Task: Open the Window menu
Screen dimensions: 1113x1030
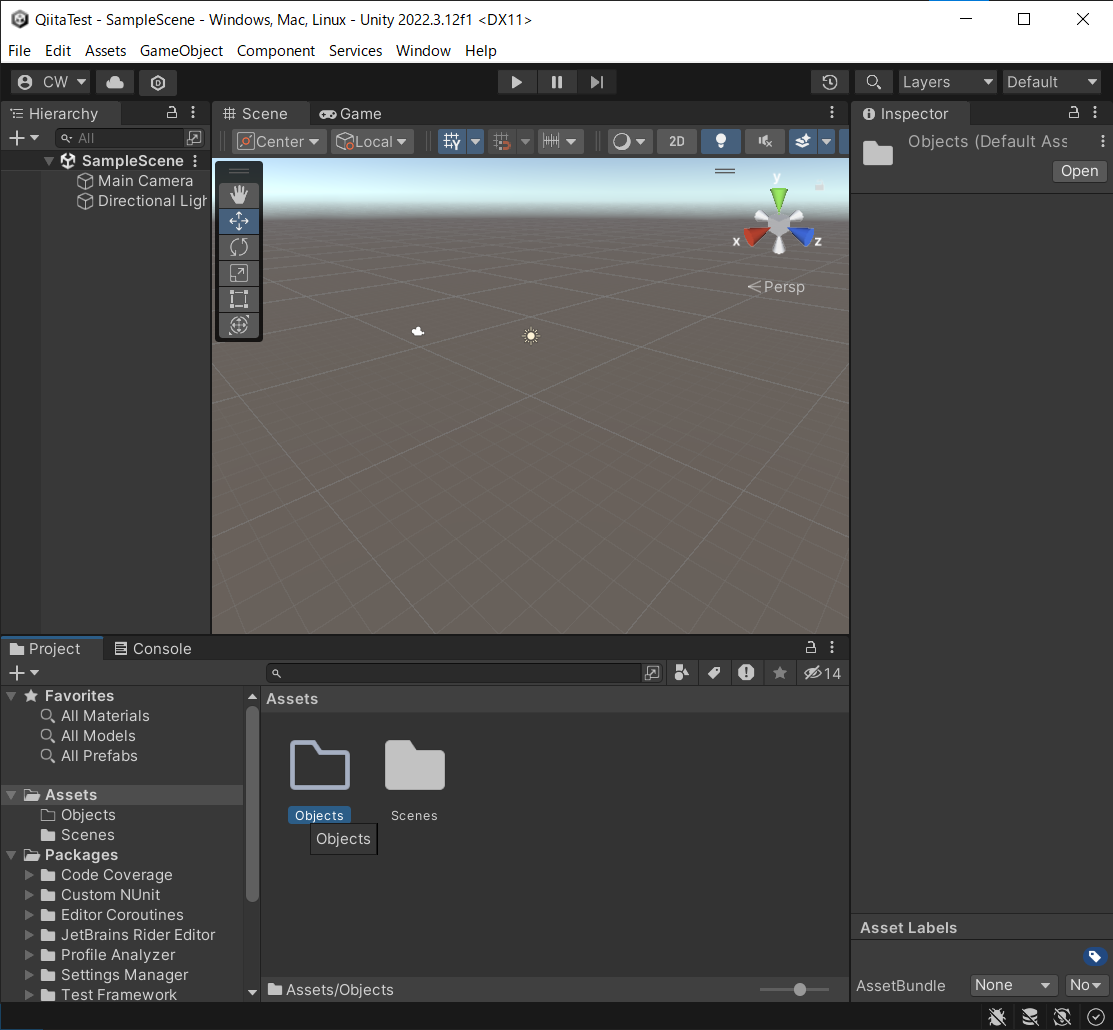Action: click(x=423, y=50)
